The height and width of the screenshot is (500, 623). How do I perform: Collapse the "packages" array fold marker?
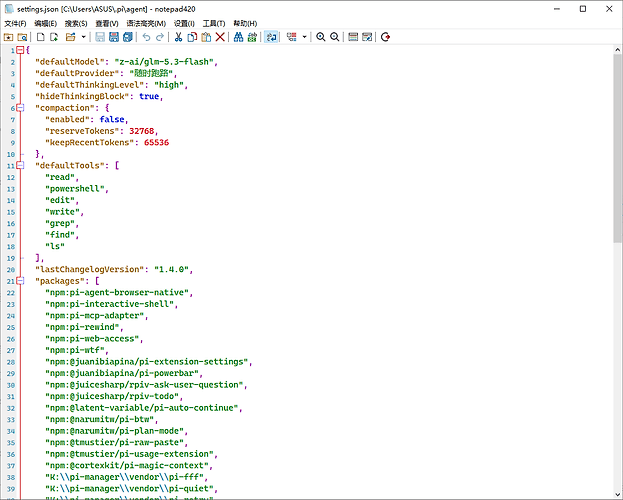pos(20,281)
